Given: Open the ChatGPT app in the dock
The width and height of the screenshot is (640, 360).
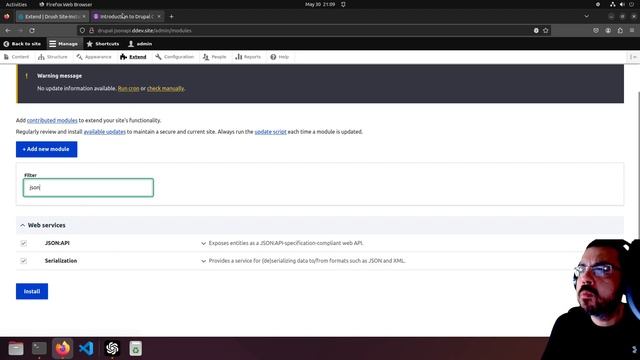Looking at the screenshot, I should pyautogui.click(x=112, y=349).
